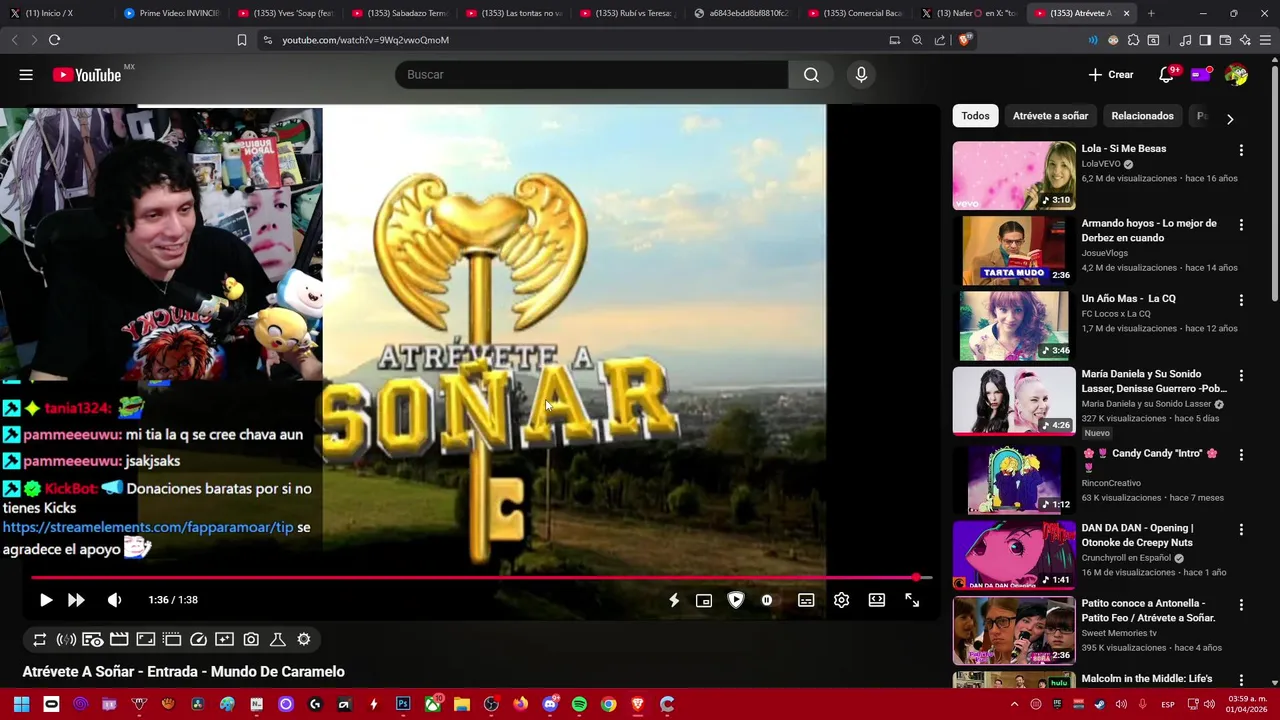Click volume boost icon in enhancer toolbar

(66, 640)
